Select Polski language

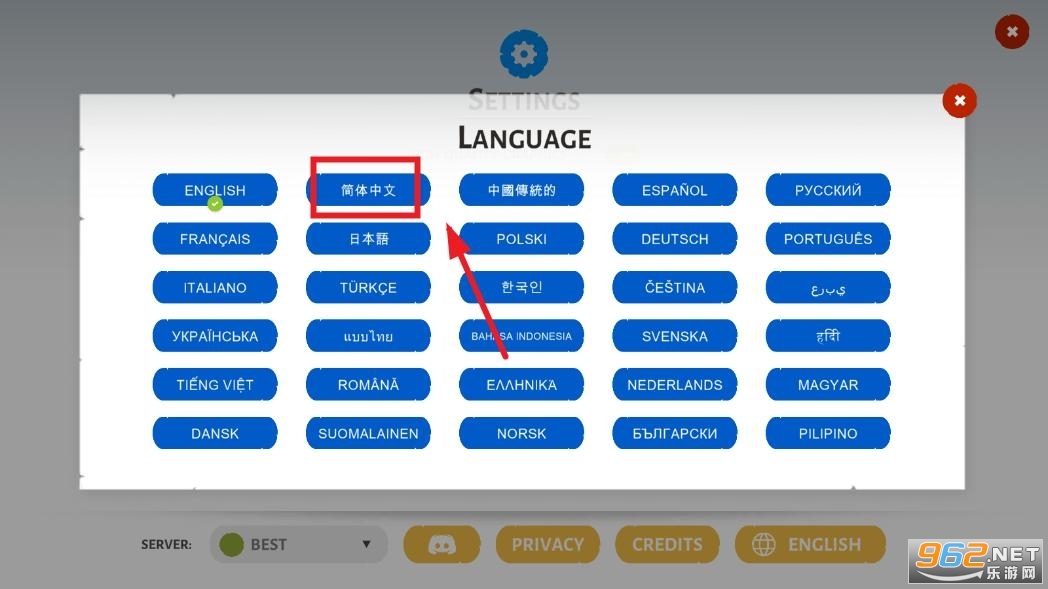[x=521, y=239]
